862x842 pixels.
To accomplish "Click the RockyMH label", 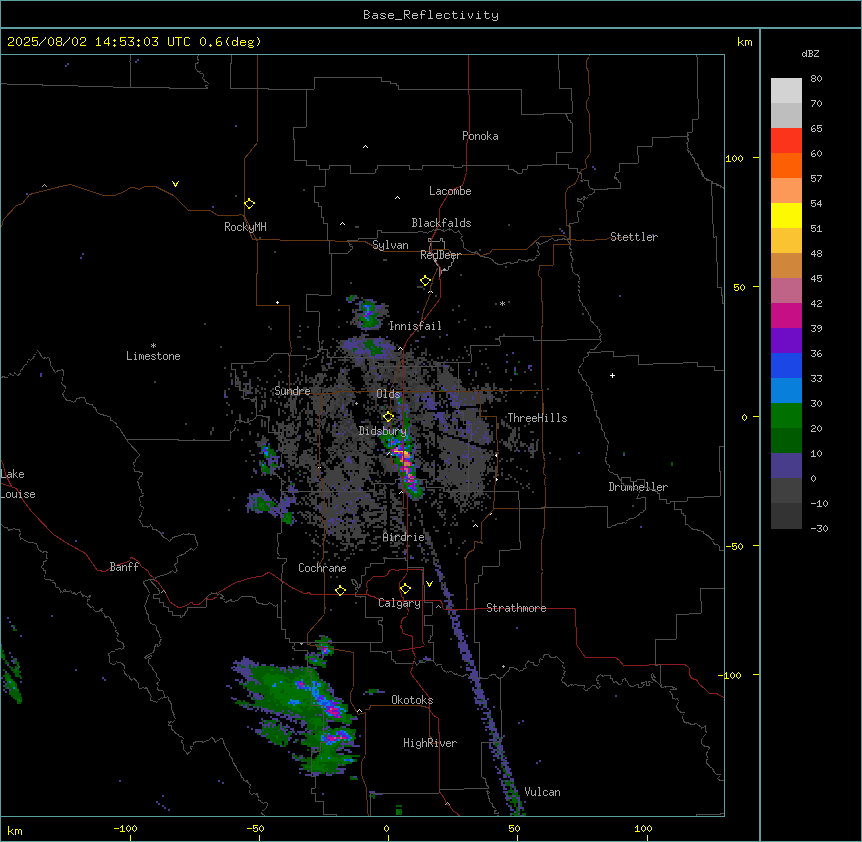I will point(245,227).
